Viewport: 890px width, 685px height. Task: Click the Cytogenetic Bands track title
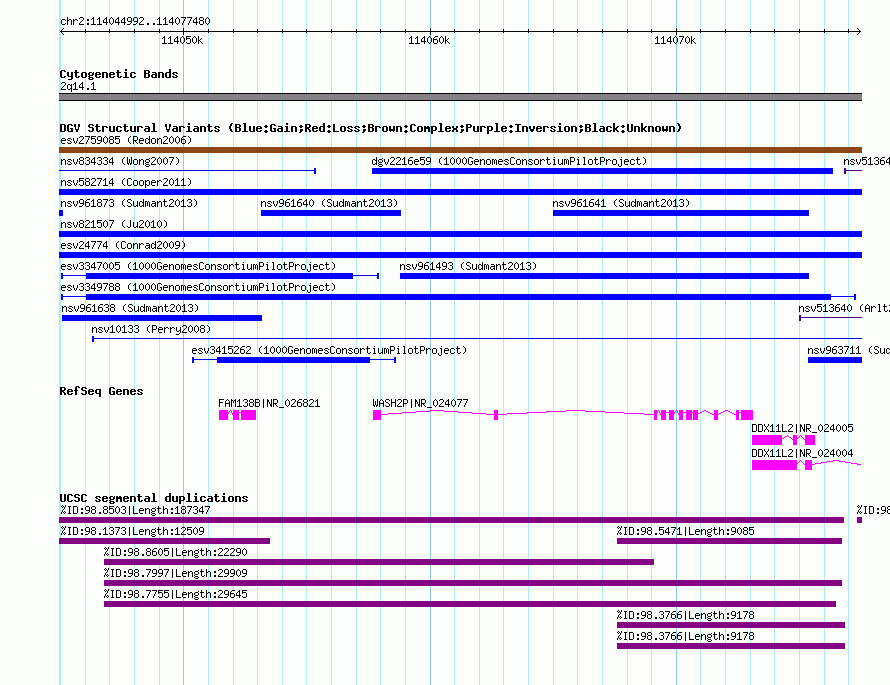pos(119,74)
